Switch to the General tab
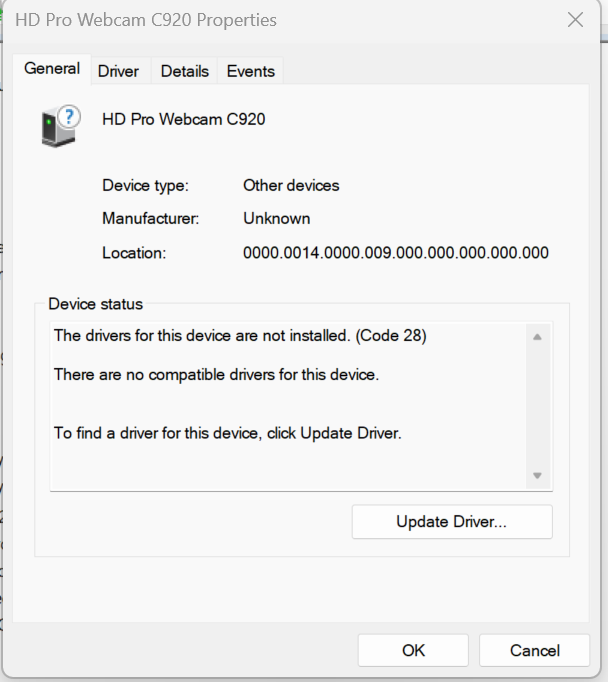The width and height of the screenshot is (608, 682). (52, 69)
